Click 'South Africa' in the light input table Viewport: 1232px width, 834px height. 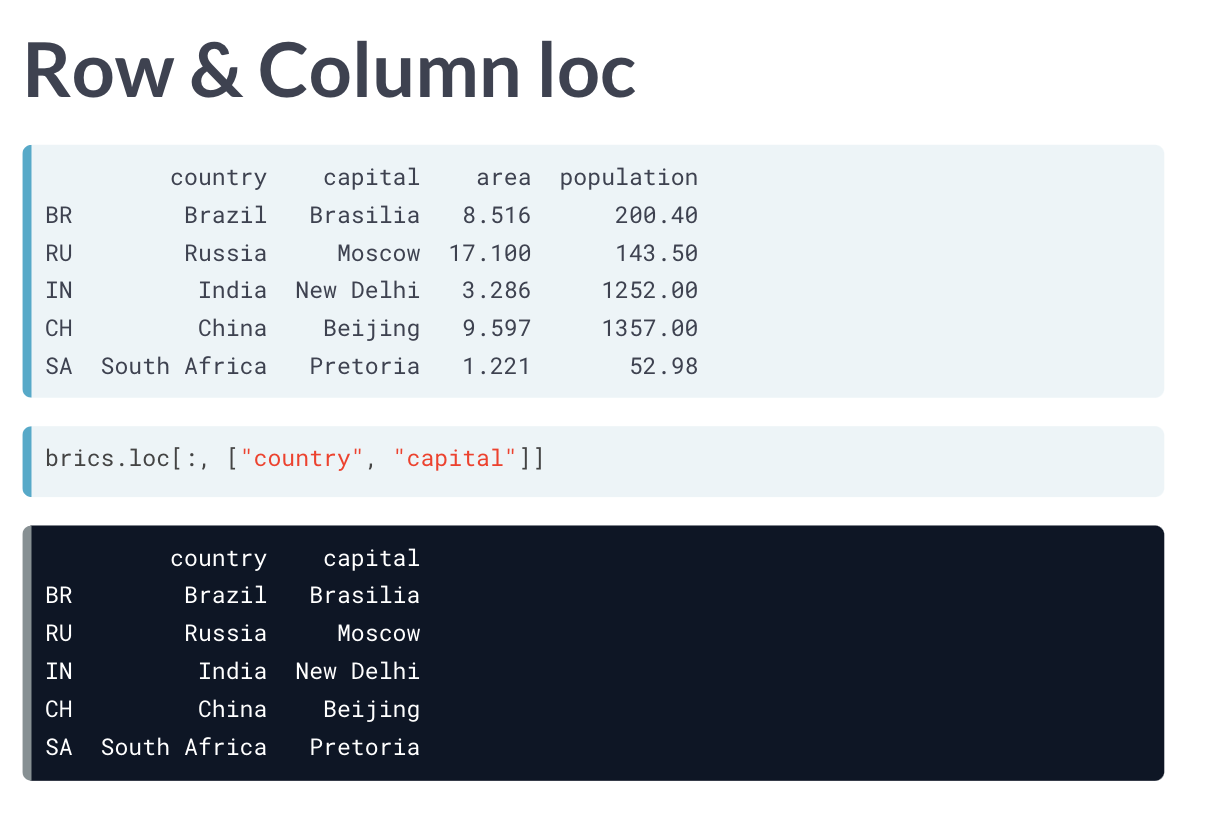tap(184, 366)
